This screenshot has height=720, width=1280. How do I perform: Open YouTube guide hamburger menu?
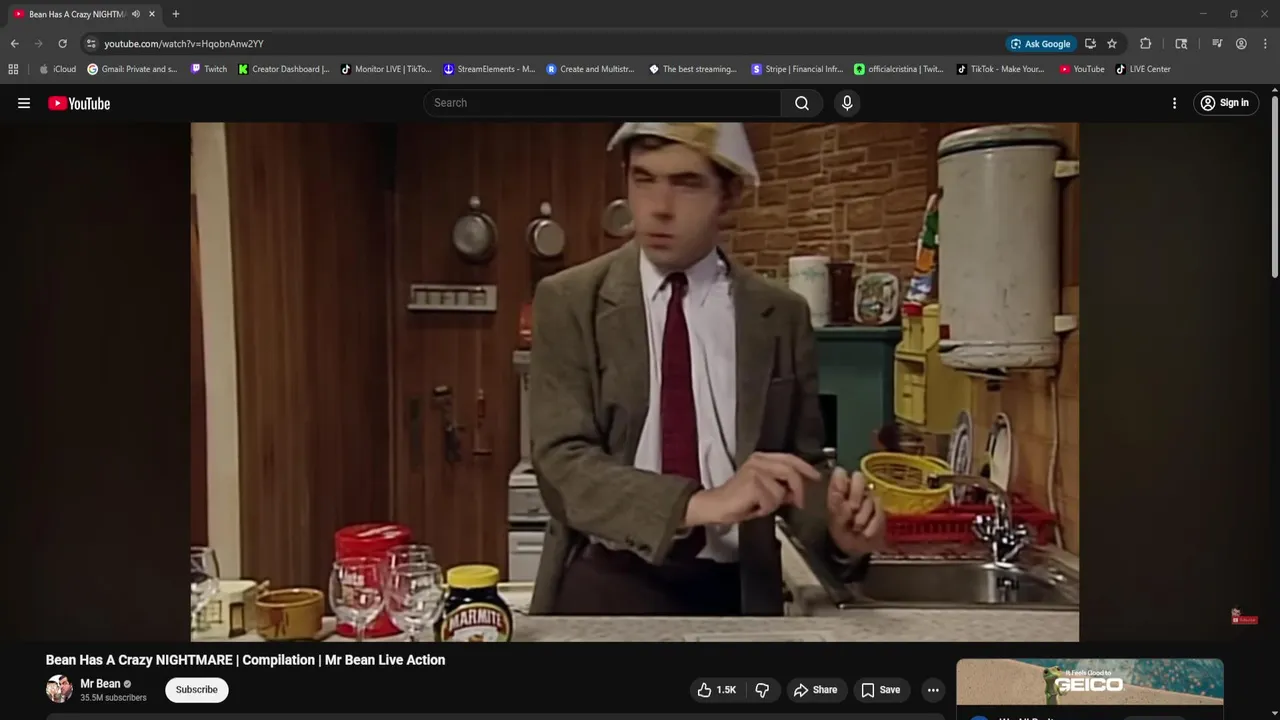(x=24, y=103)
